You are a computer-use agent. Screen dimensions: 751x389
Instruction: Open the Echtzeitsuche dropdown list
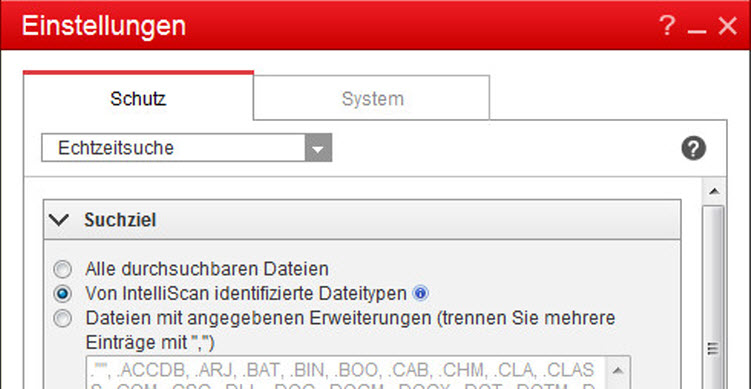(x=318, y=148)
